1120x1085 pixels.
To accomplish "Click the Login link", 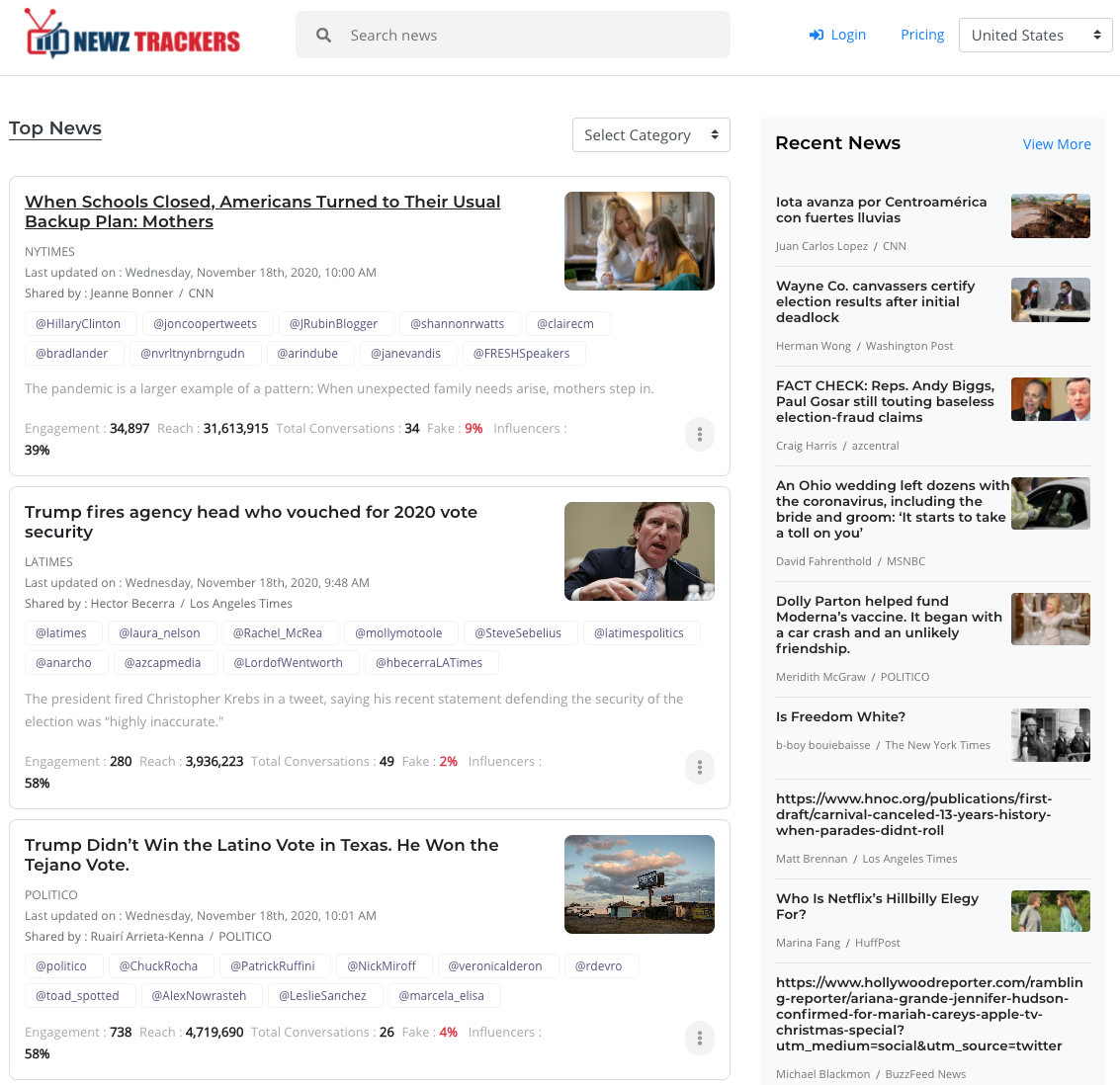I will [x=837, y=35].
